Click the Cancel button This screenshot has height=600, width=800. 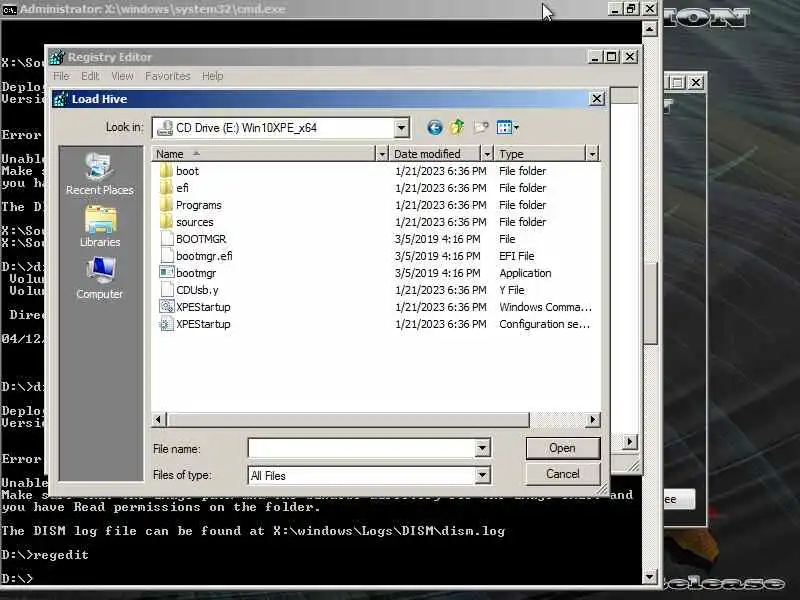563,474
